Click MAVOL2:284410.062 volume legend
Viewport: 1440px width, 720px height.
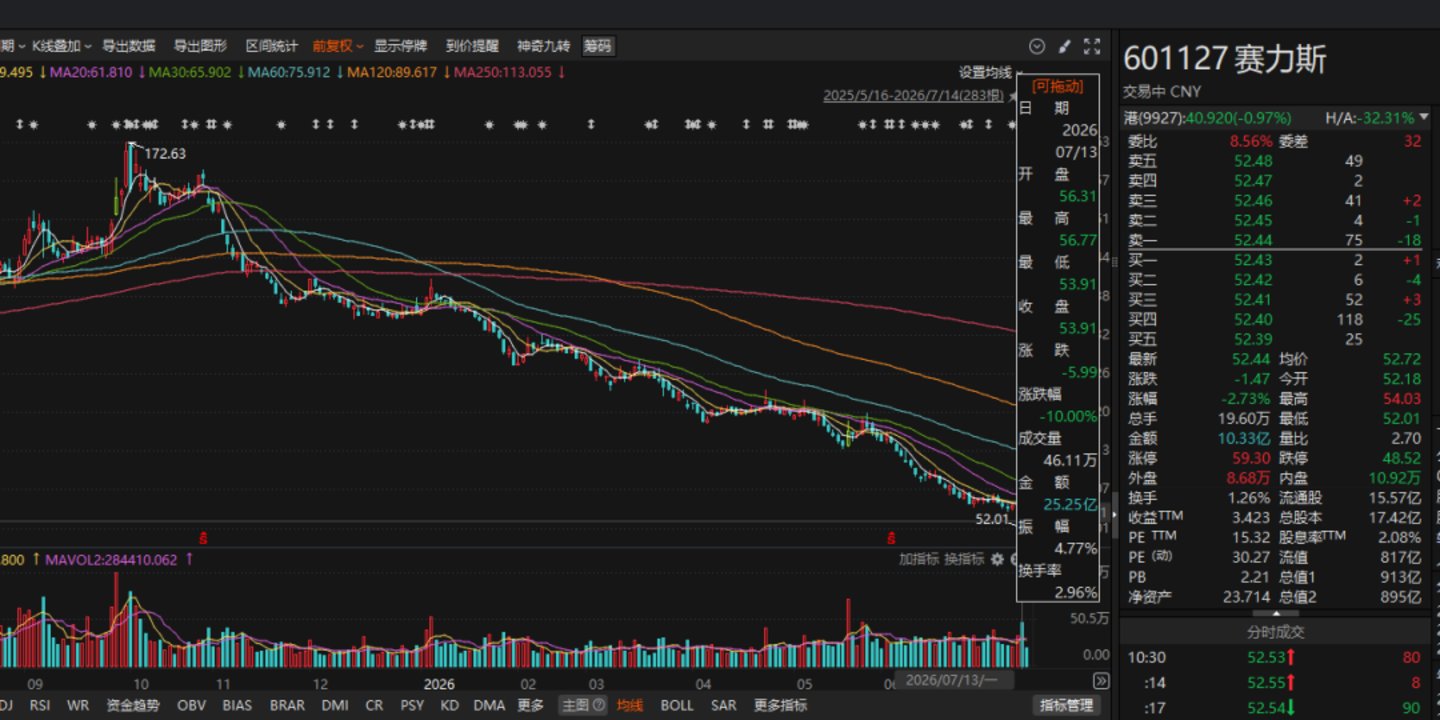coord(110,560)
